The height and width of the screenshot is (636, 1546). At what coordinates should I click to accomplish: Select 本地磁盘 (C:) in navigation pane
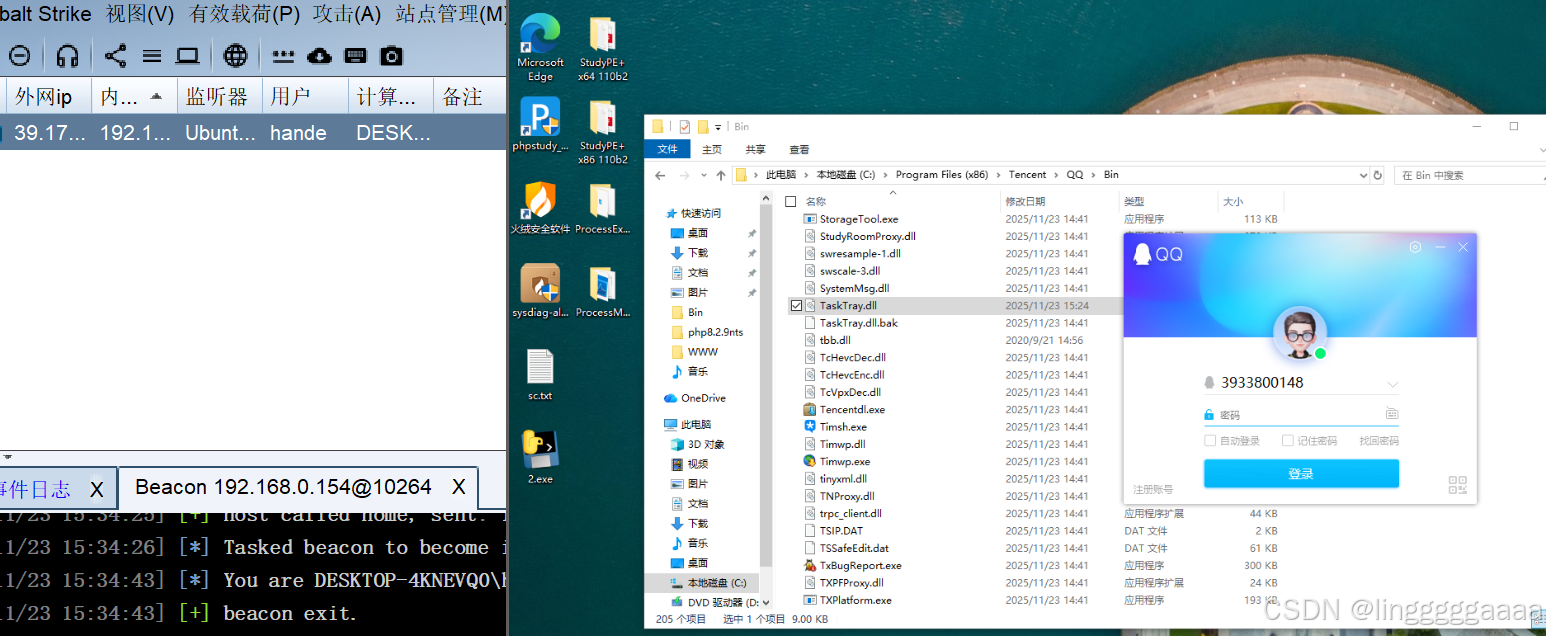(x=716, y=583)
